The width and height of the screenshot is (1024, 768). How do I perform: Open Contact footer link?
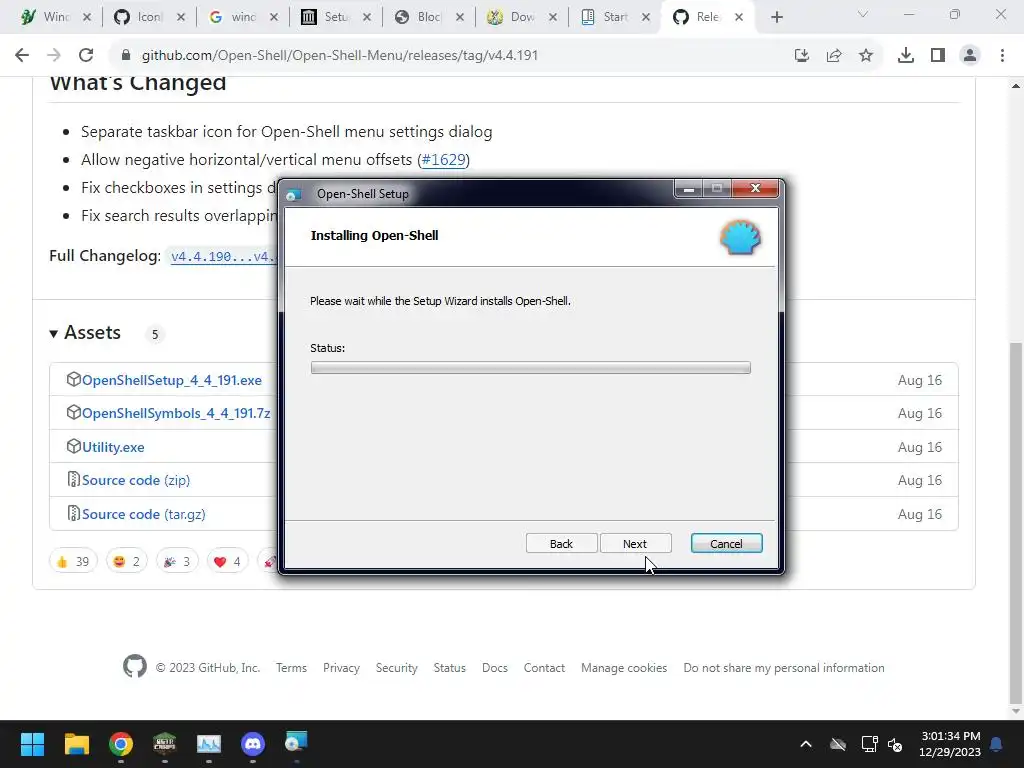pos(544,667)
